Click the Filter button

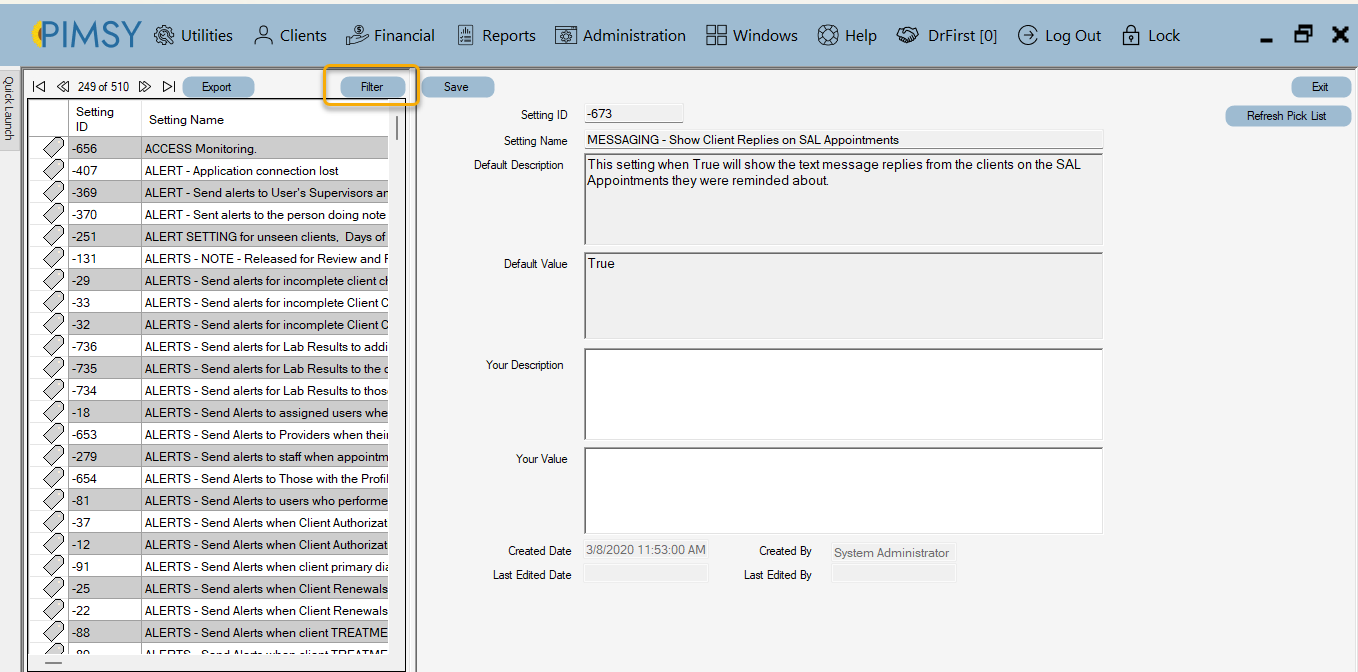371,86
